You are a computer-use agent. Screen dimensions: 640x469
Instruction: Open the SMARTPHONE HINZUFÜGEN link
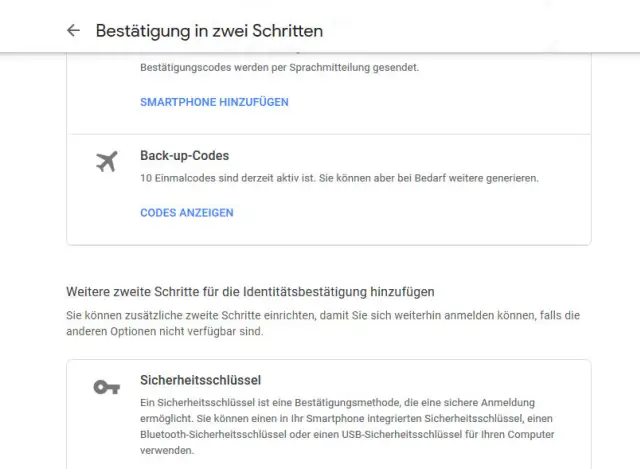click(214, 102)
